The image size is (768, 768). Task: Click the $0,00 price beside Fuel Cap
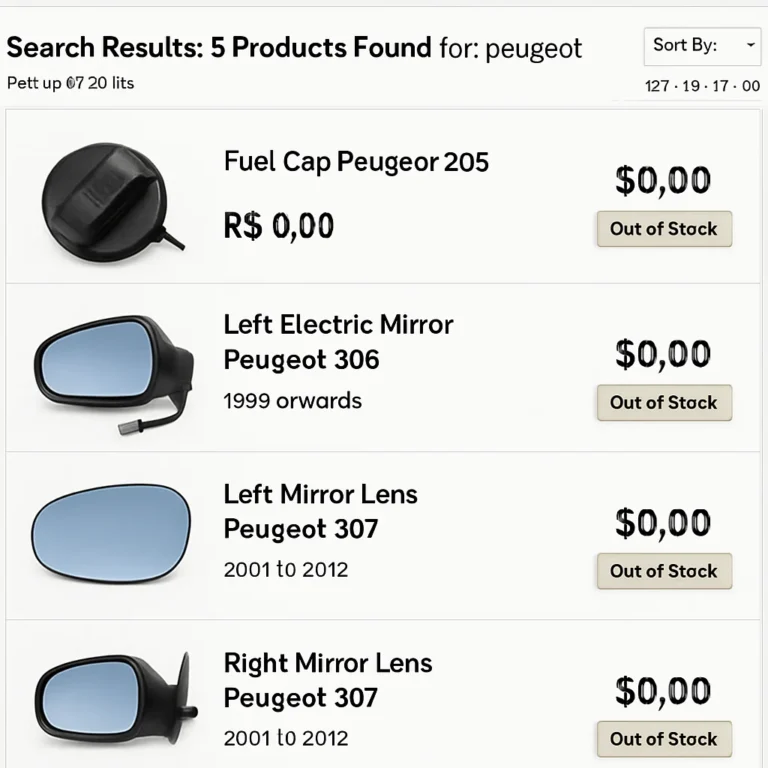pos(663,181)
